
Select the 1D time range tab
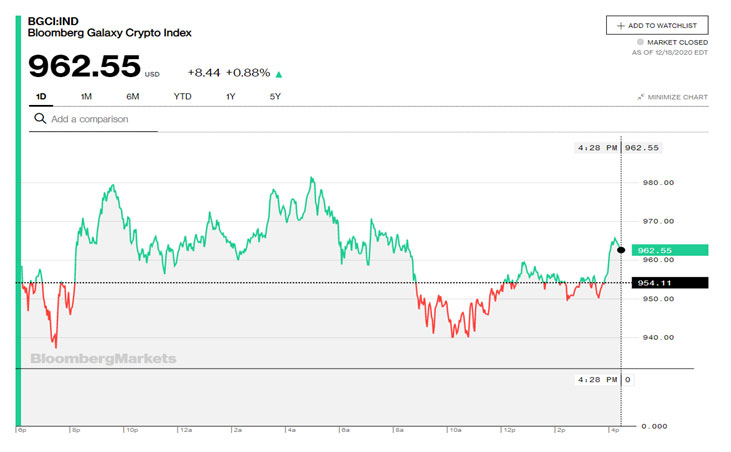(x=41, y=96)
